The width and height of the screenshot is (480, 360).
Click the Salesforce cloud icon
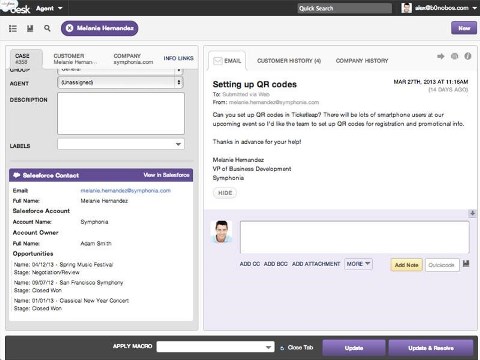coord(16,175)
